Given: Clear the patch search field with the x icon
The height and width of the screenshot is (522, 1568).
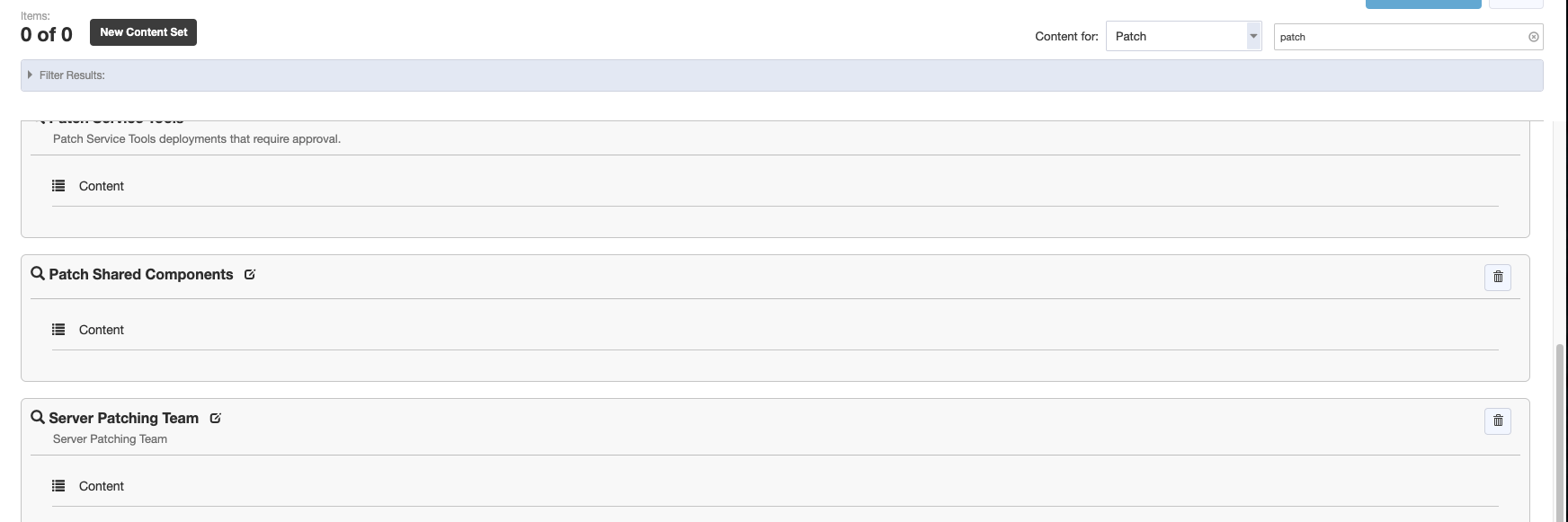Looking at the screenshot, I should point(1531,36).
